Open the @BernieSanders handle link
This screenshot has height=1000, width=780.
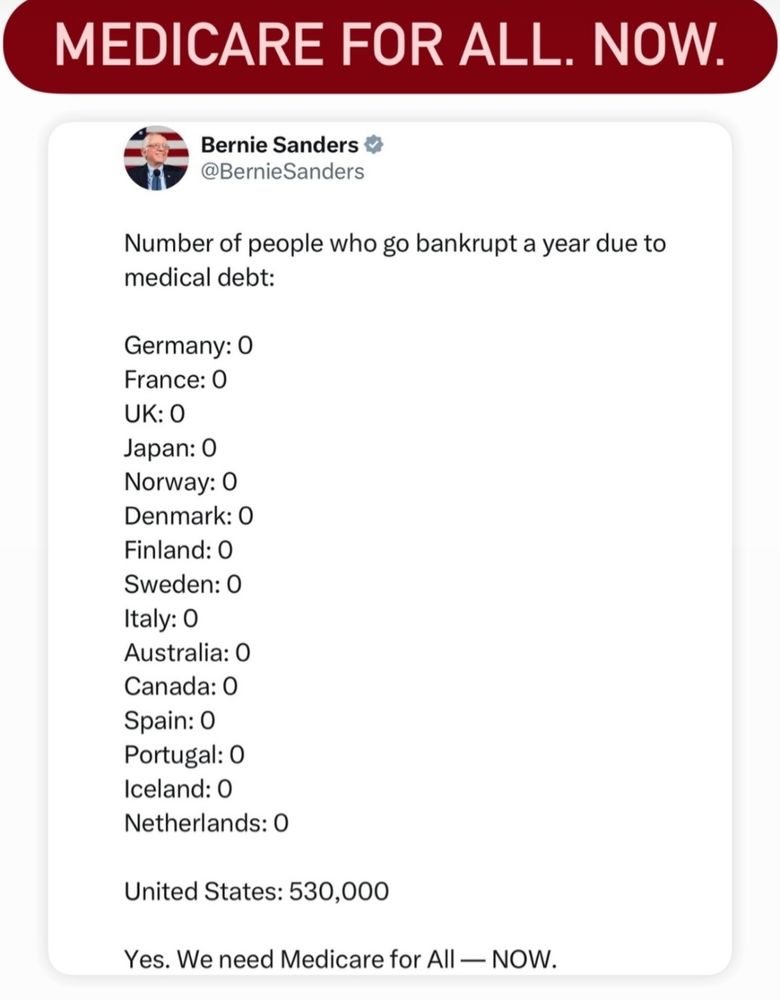[282, 171]
